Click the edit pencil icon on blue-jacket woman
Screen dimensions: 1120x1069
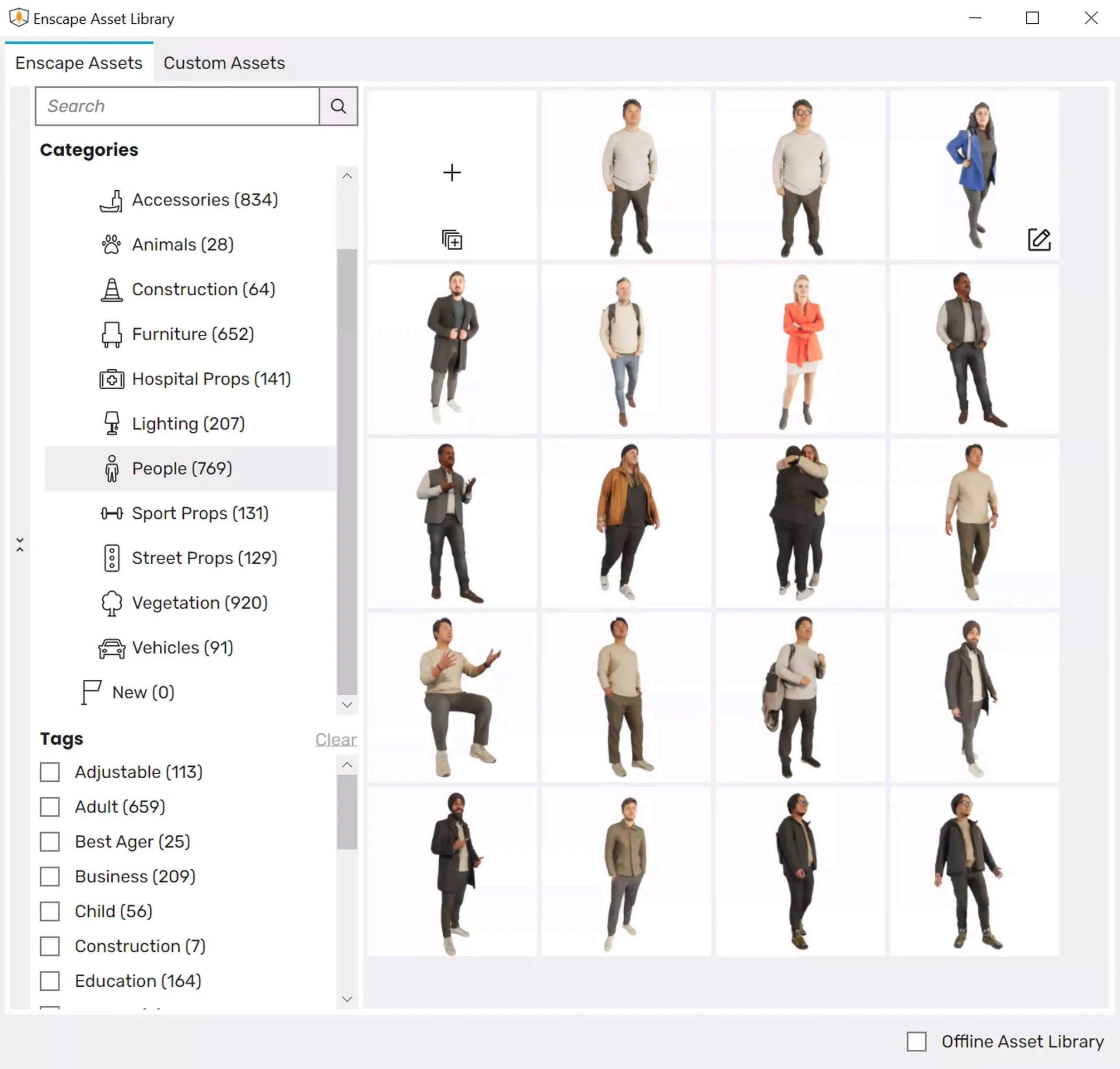coord(1039,239)
